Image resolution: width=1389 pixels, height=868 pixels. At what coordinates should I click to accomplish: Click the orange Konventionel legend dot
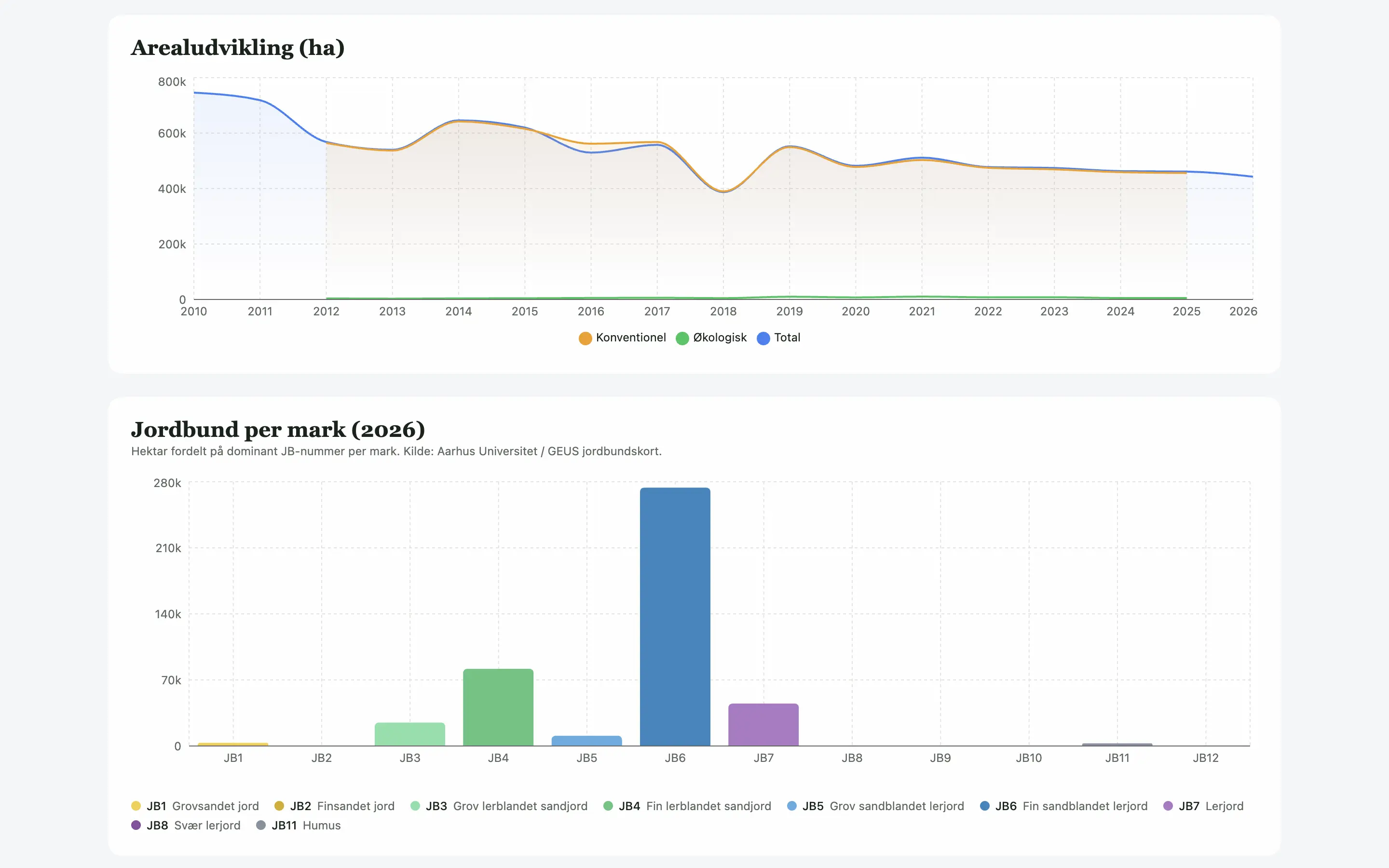coord(585,338)
